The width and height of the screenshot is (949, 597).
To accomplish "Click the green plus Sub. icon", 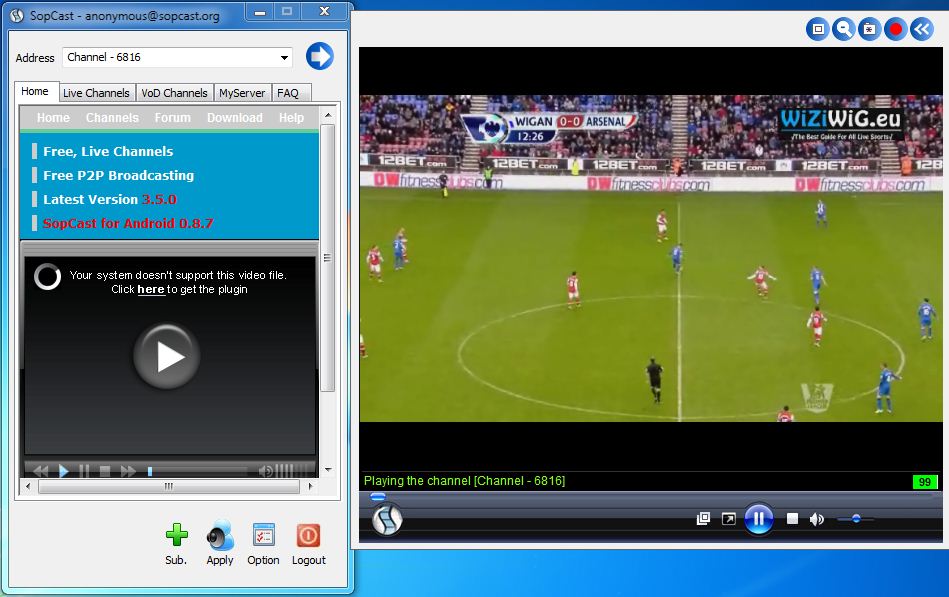I will 177,535.
